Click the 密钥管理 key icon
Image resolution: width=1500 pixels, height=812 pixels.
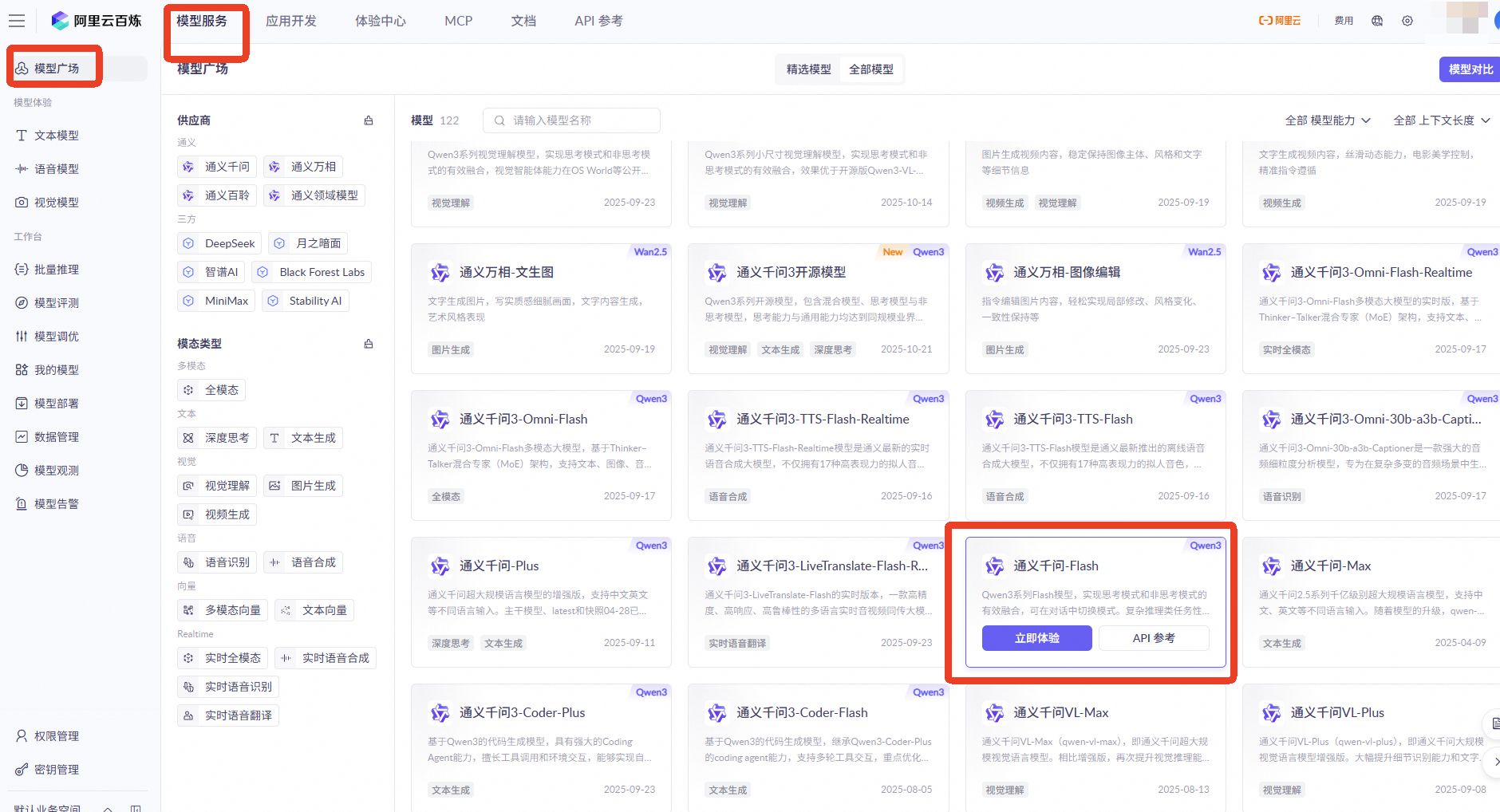coord(22,770)
